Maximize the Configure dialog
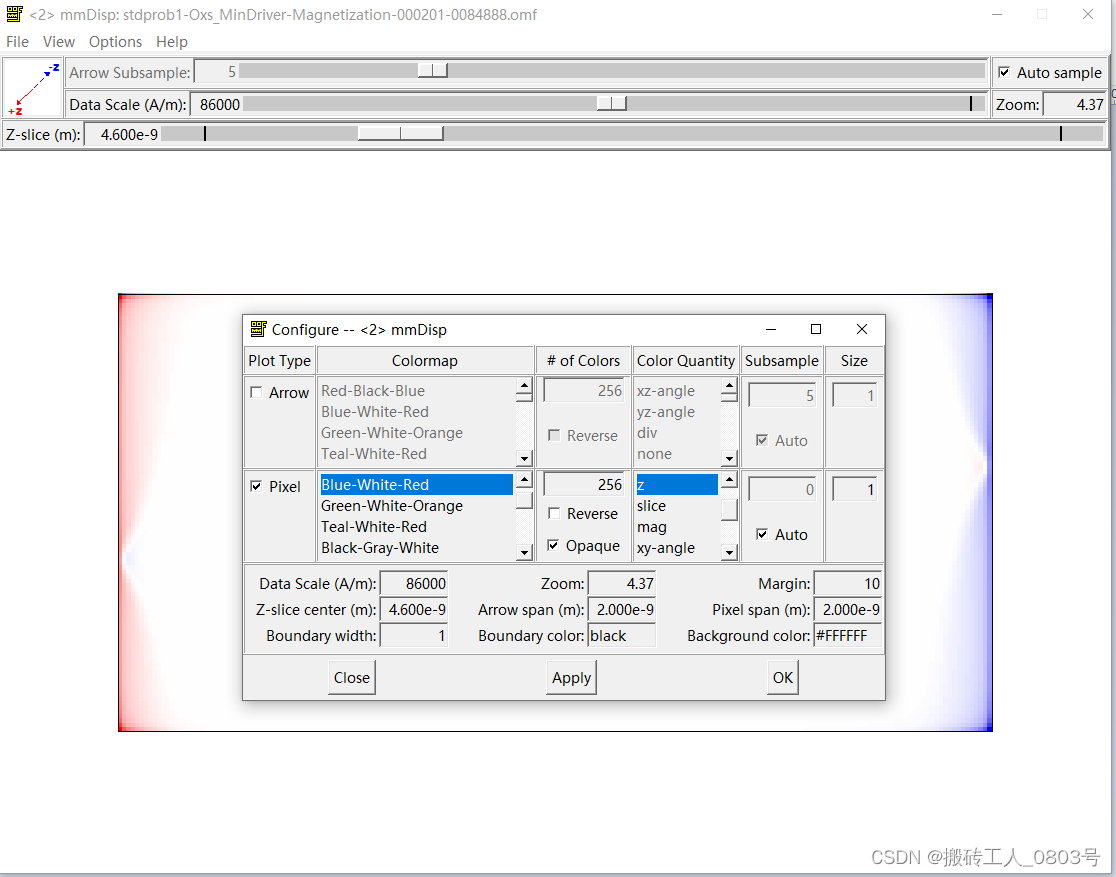 pyautogui.click(x=816, y=329)
